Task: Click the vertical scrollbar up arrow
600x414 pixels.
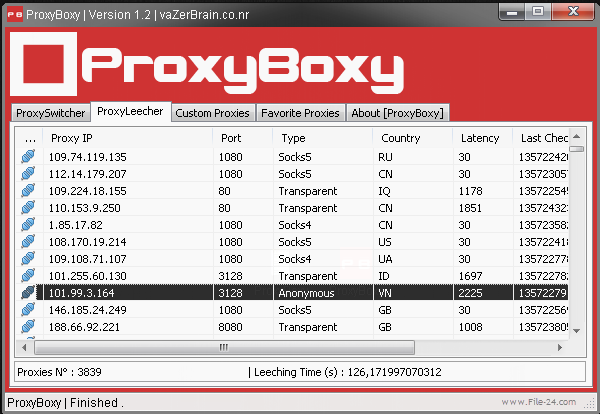Action: (577, 136)
